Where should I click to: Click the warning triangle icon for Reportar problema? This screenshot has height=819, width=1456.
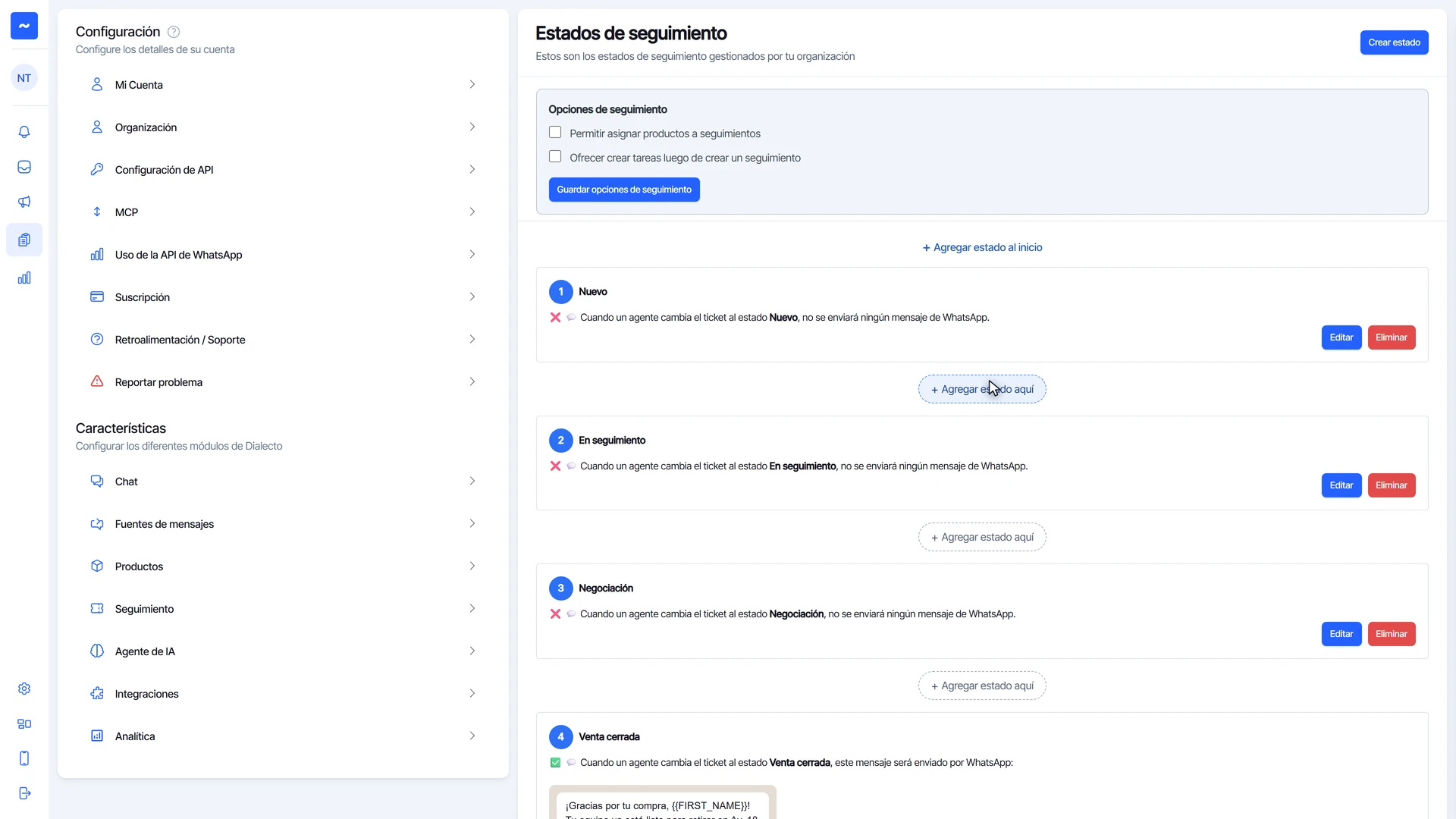coord(97,381)
